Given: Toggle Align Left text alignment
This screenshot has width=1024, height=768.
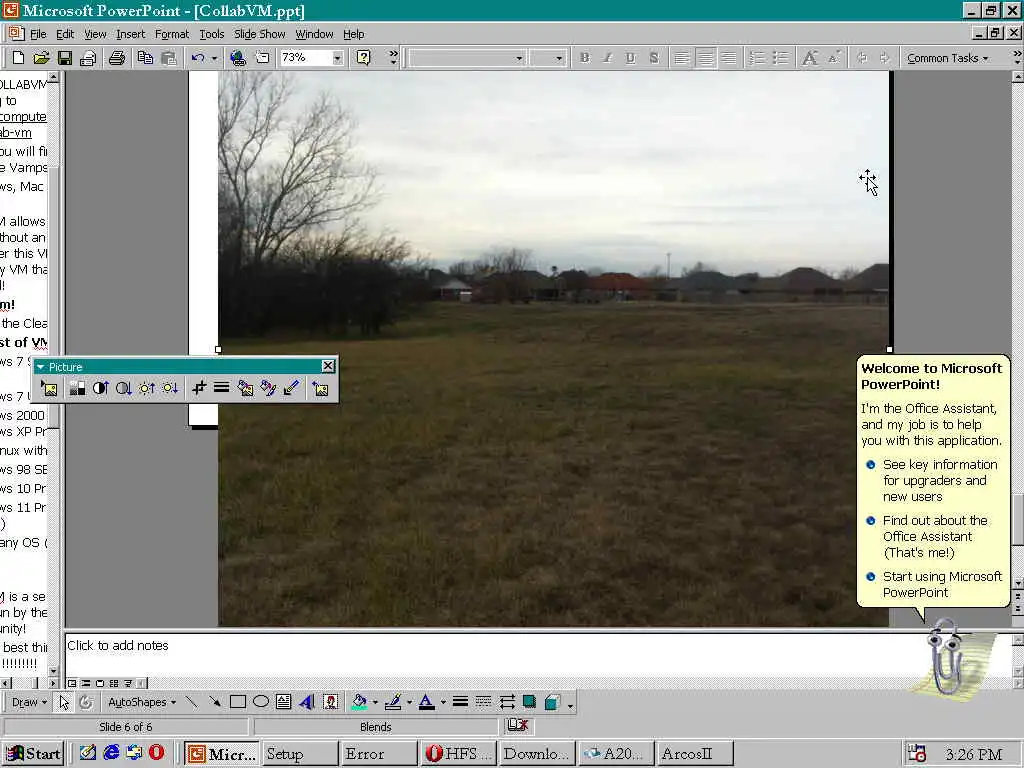Looking at the screenshot, I should [682, 58].
